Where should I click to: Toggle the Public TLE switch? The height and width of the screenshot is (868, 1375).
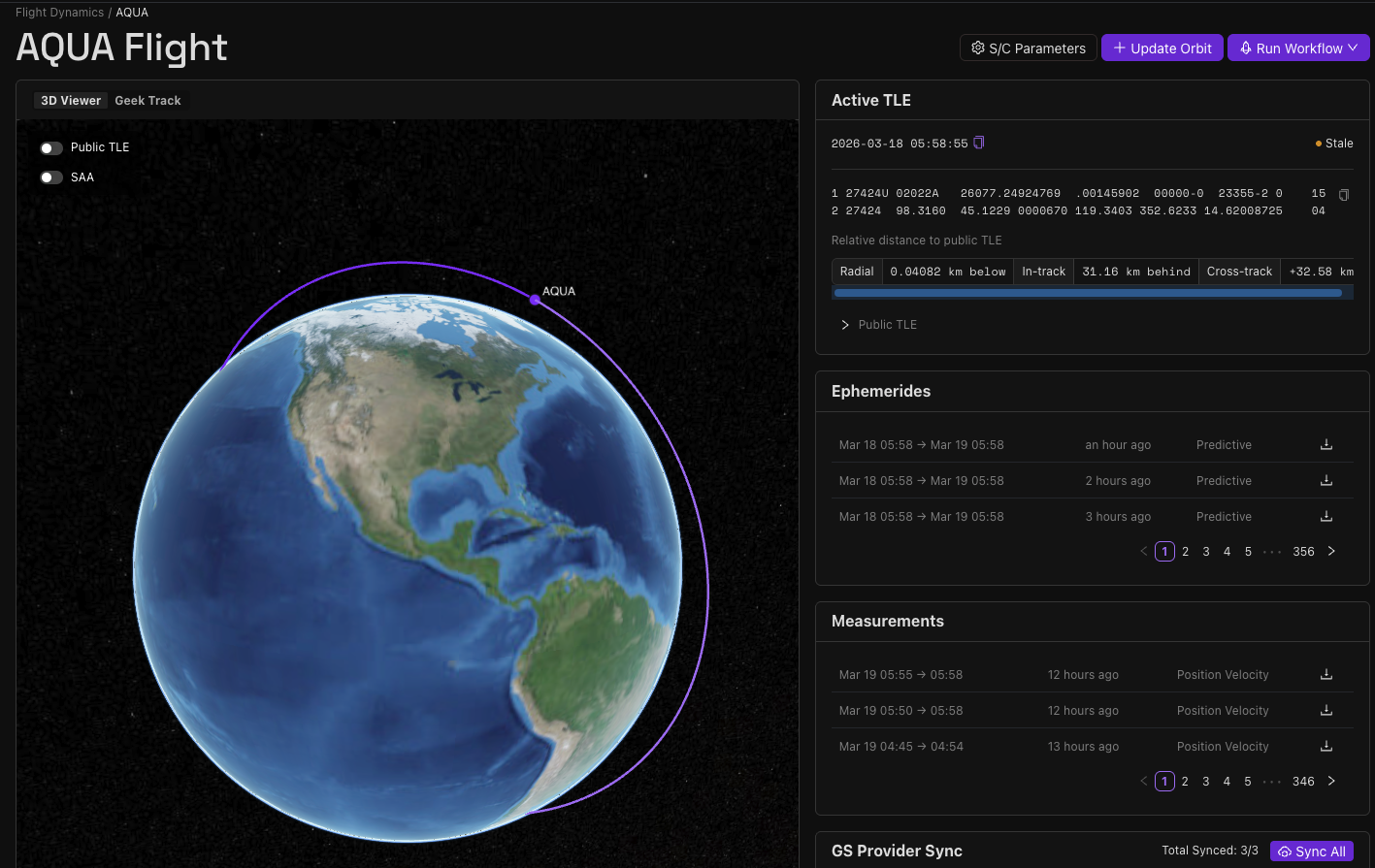coord(51,147)
